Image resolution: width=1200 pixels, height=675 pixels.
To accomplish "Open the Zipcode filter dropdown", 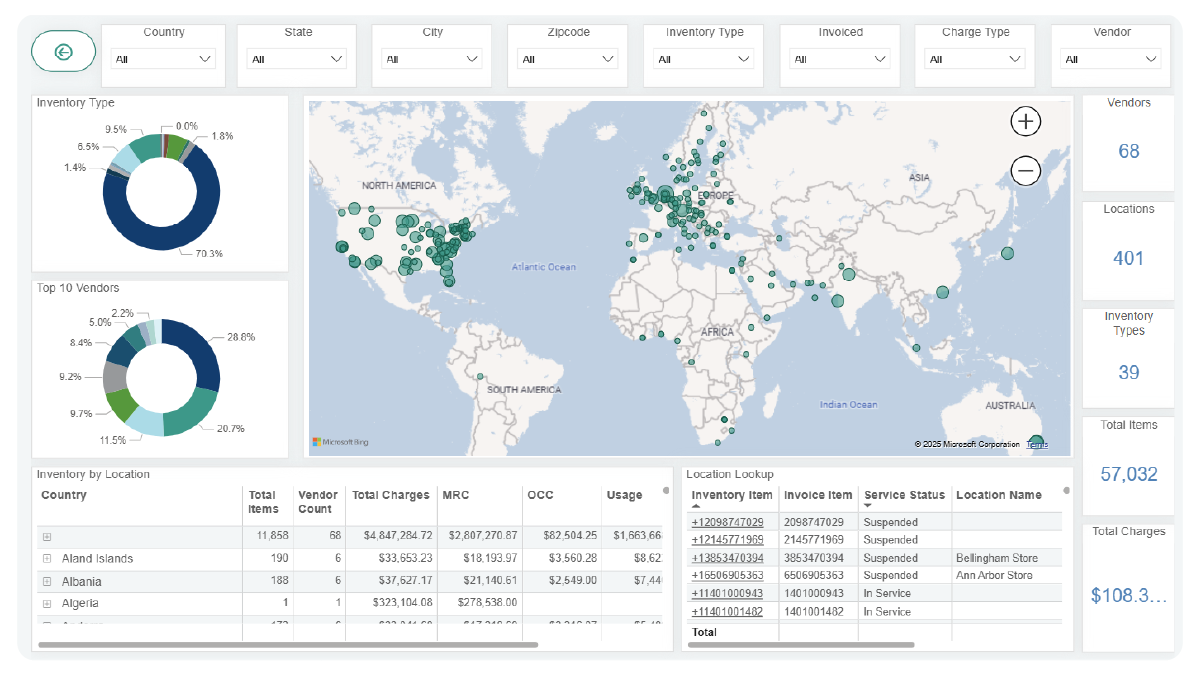I will point(569,59).
